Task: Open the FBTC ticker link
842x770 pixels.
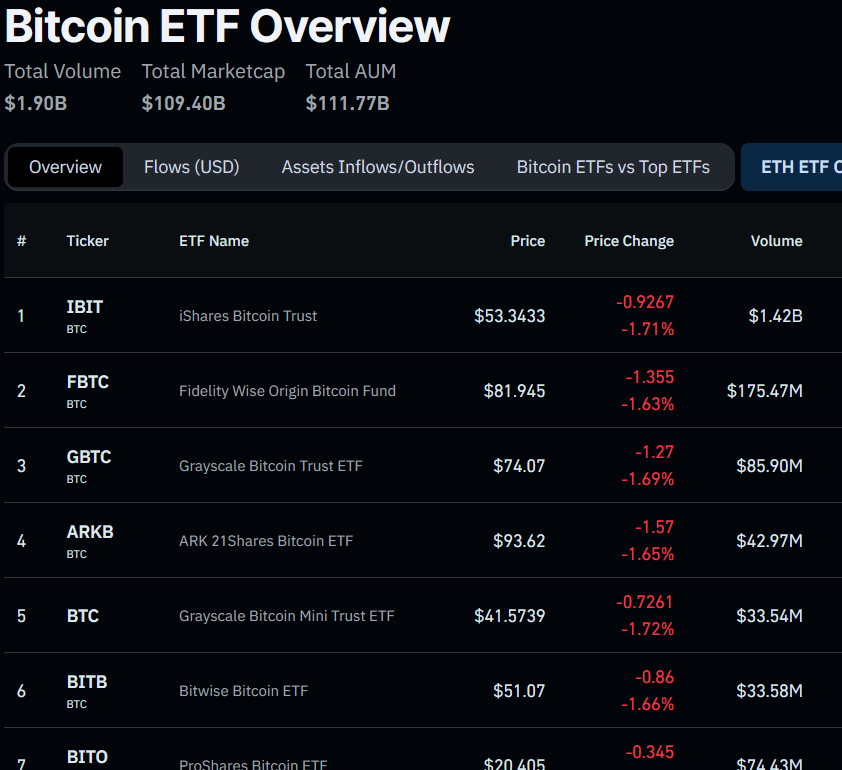Action: (87, 383)
